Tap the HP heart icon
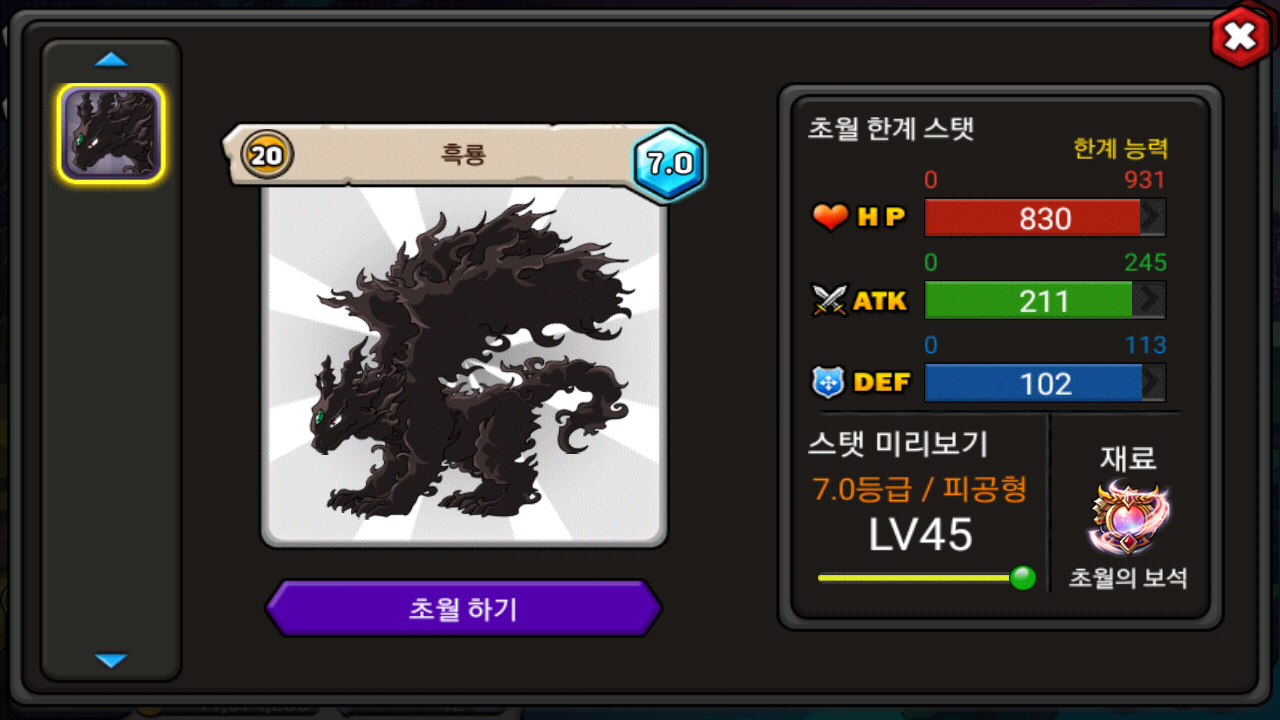The height and width of the screenshot is (720, 1280). (x=830, y=217)
